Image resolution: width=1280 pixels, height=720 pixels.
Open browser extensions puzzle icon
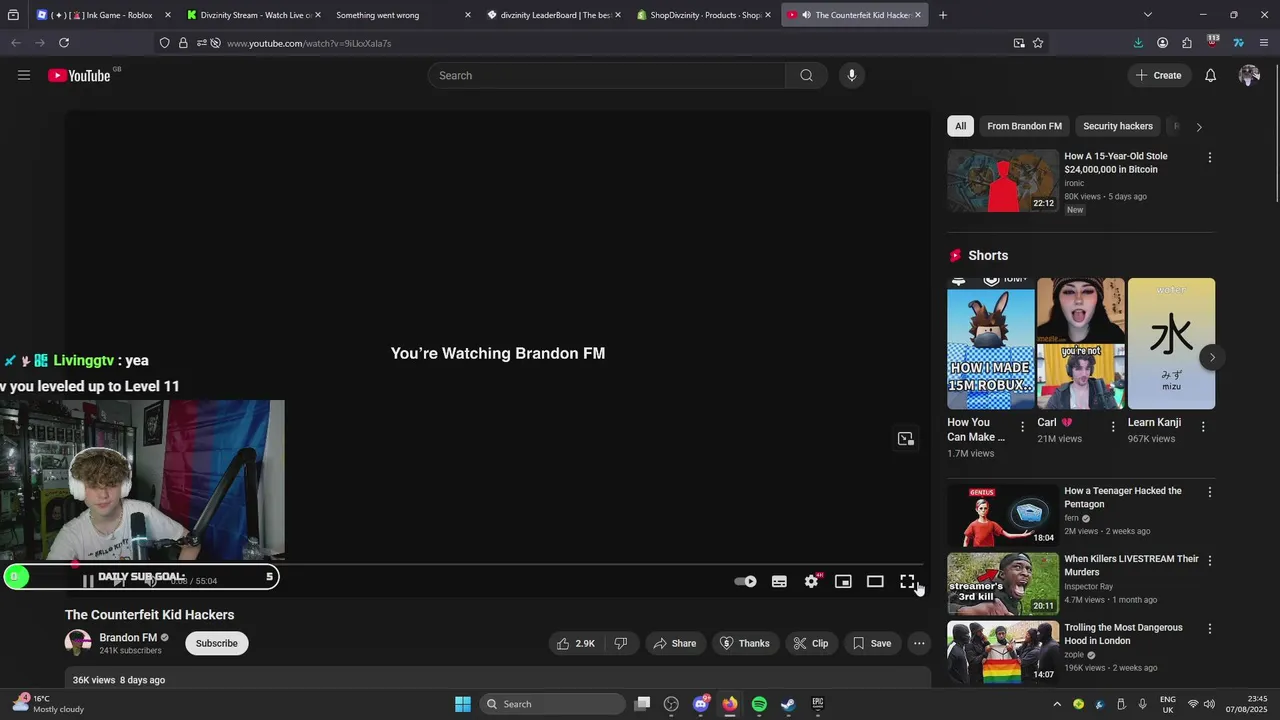[x=1187, y=43]
